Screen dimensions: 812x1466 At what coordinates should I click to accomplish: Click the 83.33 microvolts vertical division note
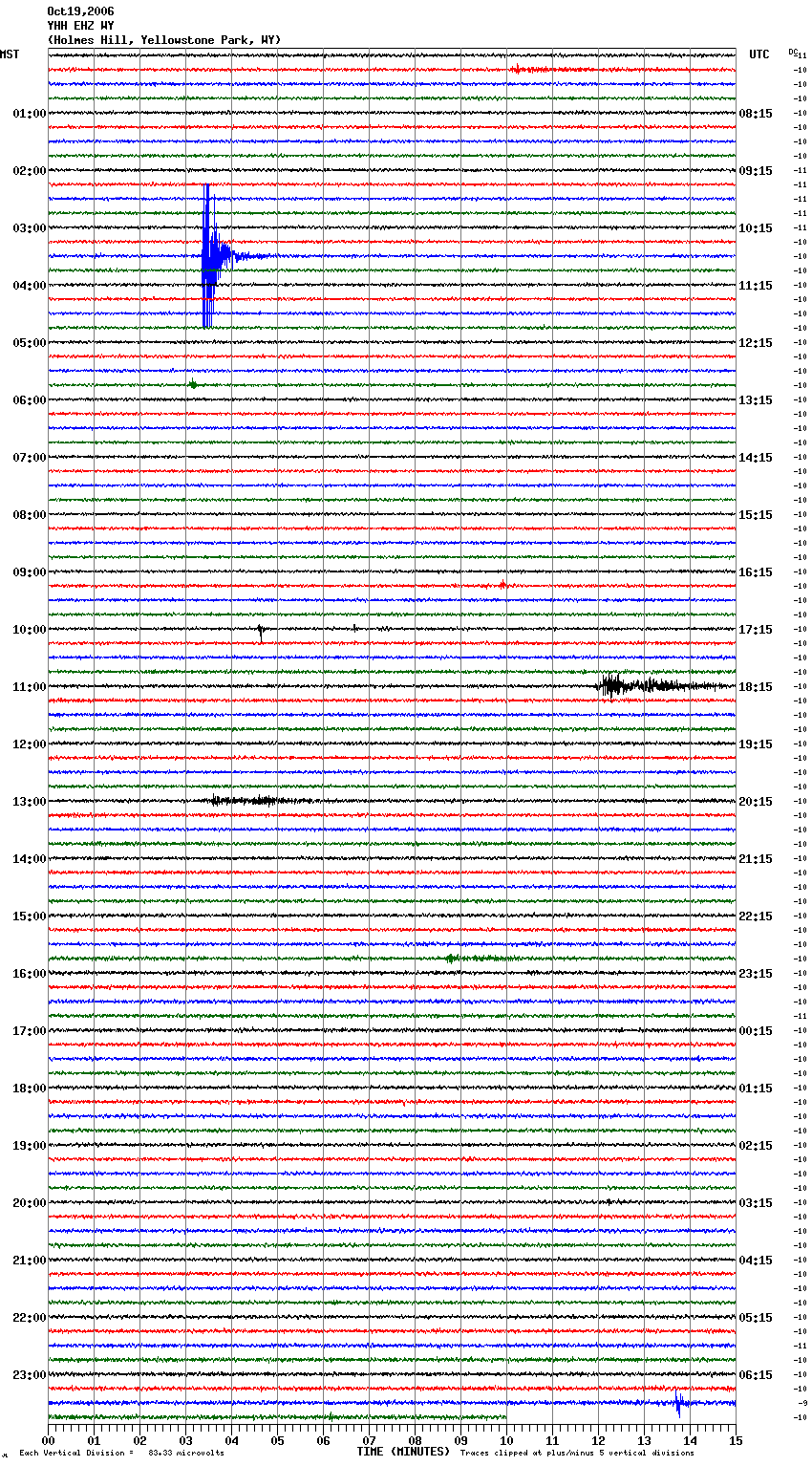point(186,1453)
